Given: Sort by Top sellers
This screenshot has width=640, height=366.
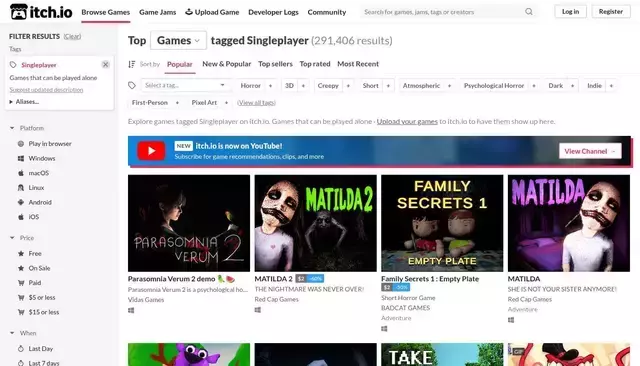Looking at the screenshot, I should tap(276, 64).
